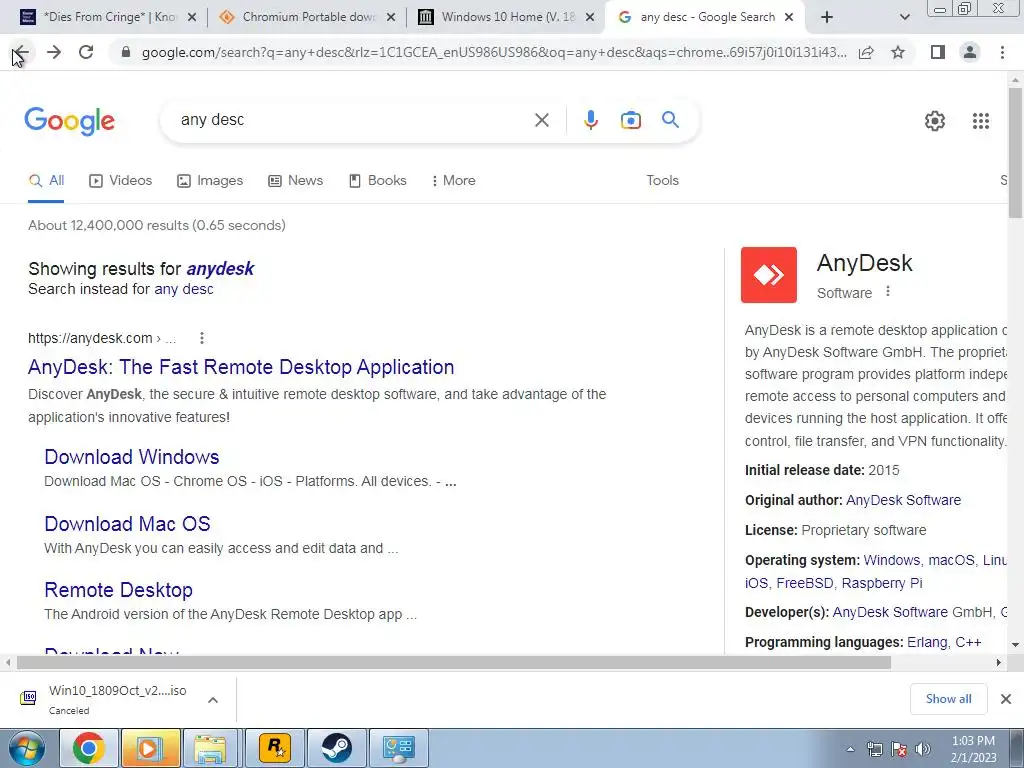1024x768 pixels.
Task: Go forward with the browser forward arrow
Action: 54,52
